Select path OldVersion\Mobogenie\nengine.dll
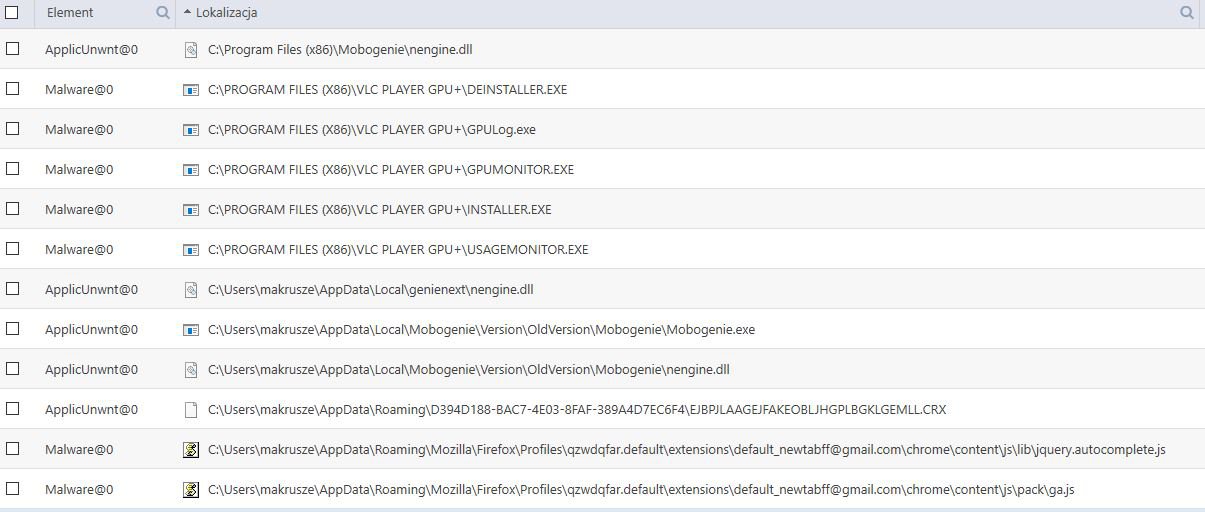The image size is (1205, 512). 469,370
